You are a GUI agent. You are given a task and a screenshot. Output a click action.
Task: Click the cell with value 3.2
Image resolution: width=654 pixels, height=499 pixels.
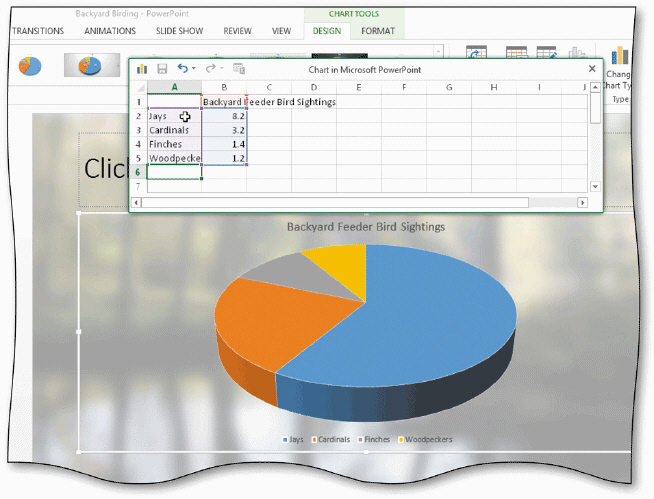click(x=224, y=130)
